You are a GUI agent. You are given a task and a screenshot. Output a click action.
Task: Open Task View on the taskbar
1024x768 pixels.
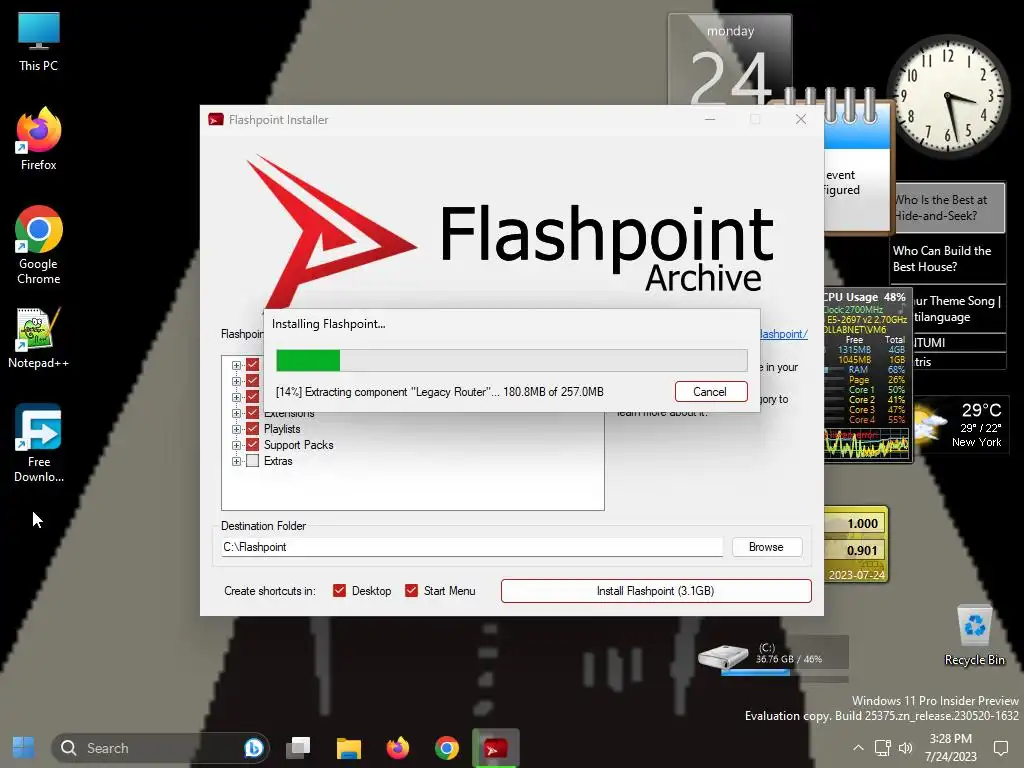(x=298, y=748)
